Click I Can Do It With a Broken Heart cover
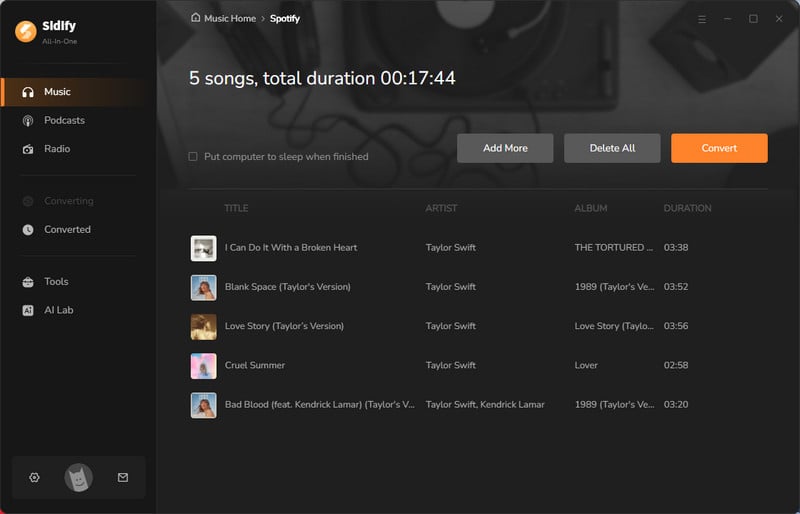 pyautogui.click(x=204, y=248)
